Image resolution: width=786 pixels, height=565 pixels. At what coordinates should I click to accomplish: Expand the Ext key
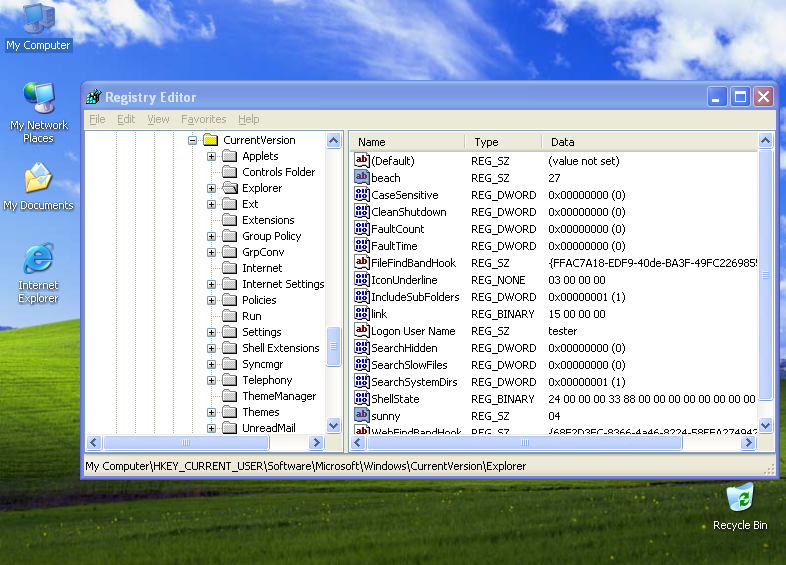(x=212, y=205)
